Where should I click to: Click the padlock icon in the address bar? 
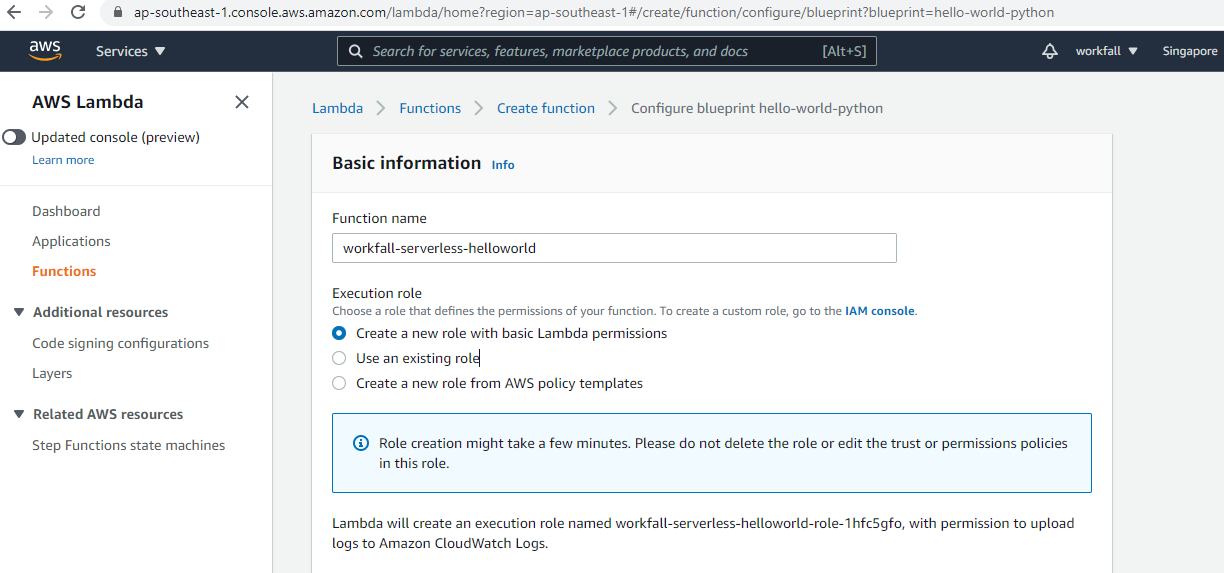[118, 13]
